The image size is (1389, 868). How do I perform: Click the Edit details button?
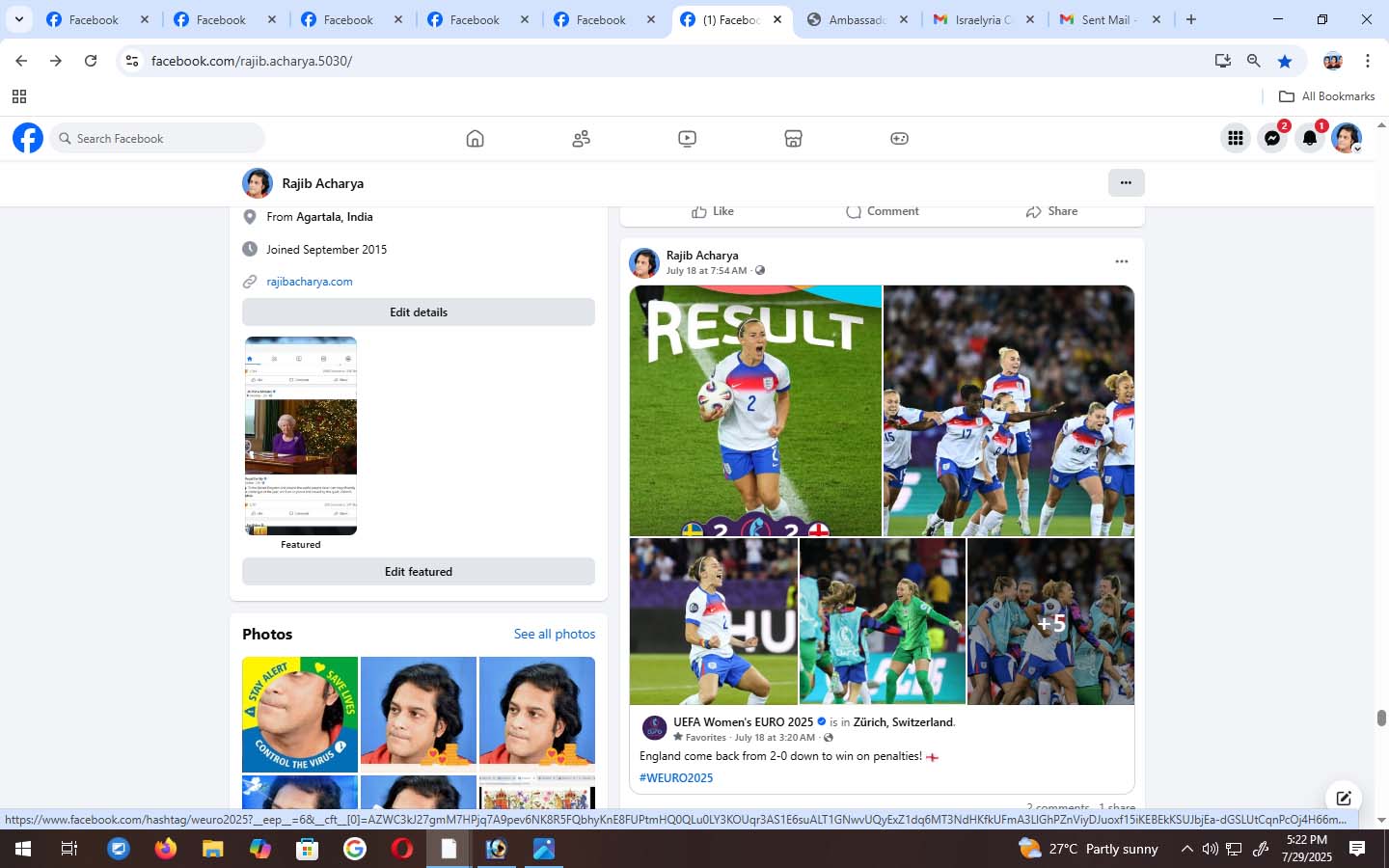pyautogui.click(x=419, y=312)
